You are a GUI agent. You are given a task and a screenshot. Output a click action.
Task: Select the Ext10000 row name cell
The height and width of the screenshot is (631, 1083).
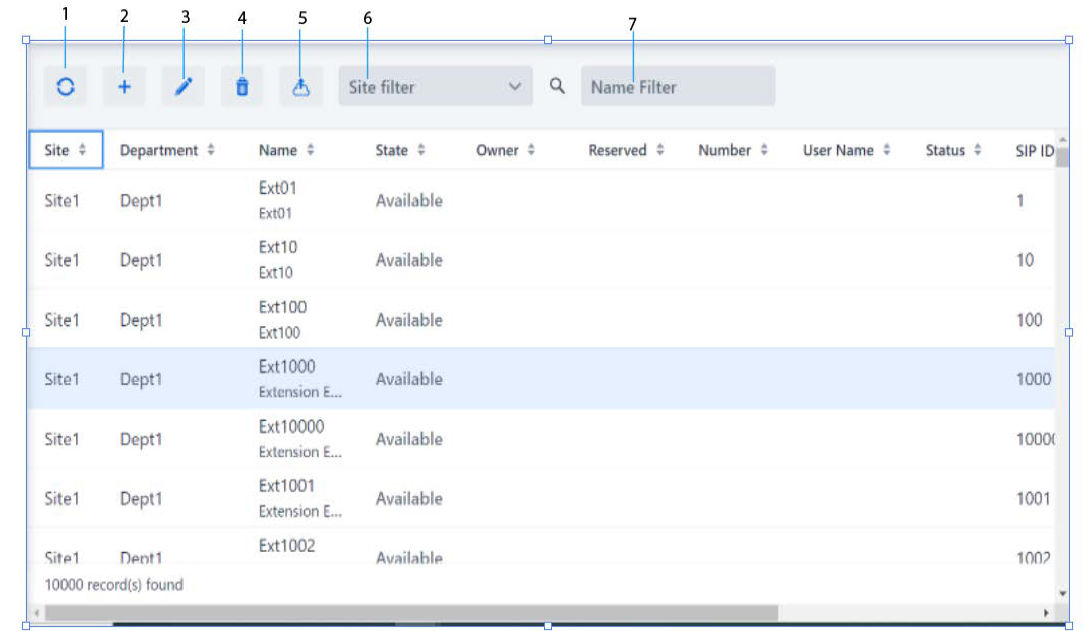(300, 438)
